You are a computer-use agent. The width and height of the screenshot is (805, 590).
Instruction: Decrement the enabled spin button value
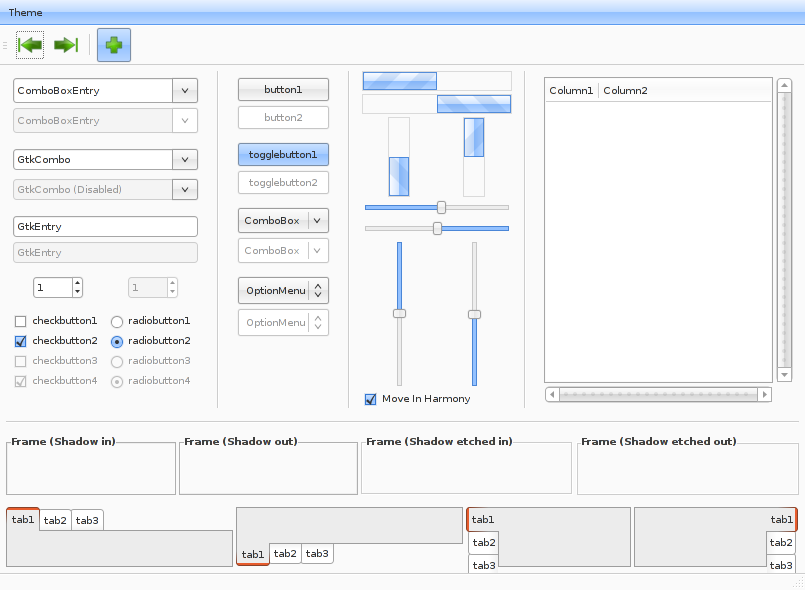pos(77,292)
